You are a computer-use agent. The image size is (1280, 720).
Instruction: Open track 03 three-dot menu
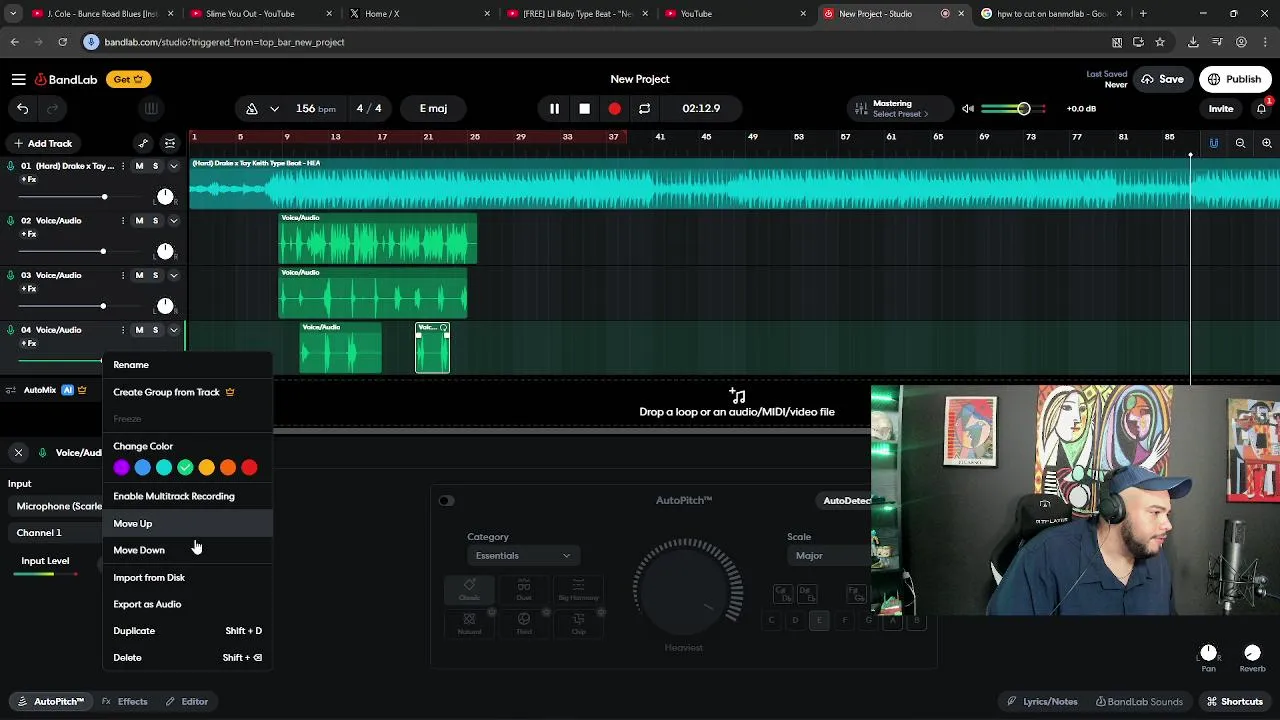pyautogui.click(x=123, y=275)
